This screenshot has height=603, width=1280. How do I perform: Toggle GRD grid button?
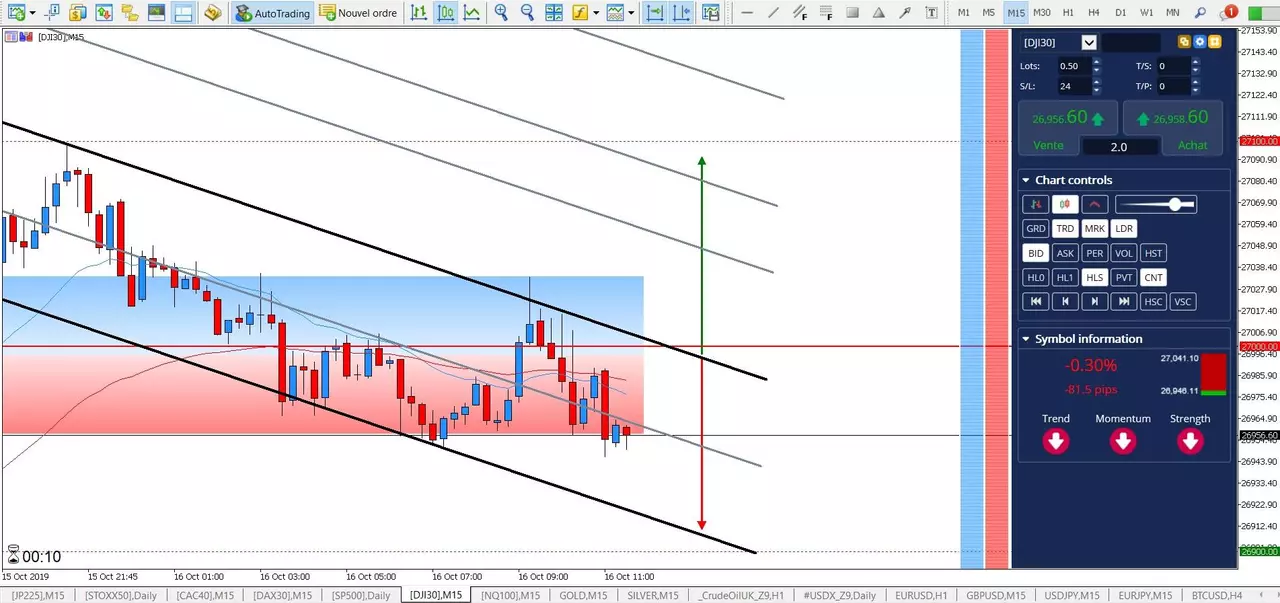click(1035, 228)
